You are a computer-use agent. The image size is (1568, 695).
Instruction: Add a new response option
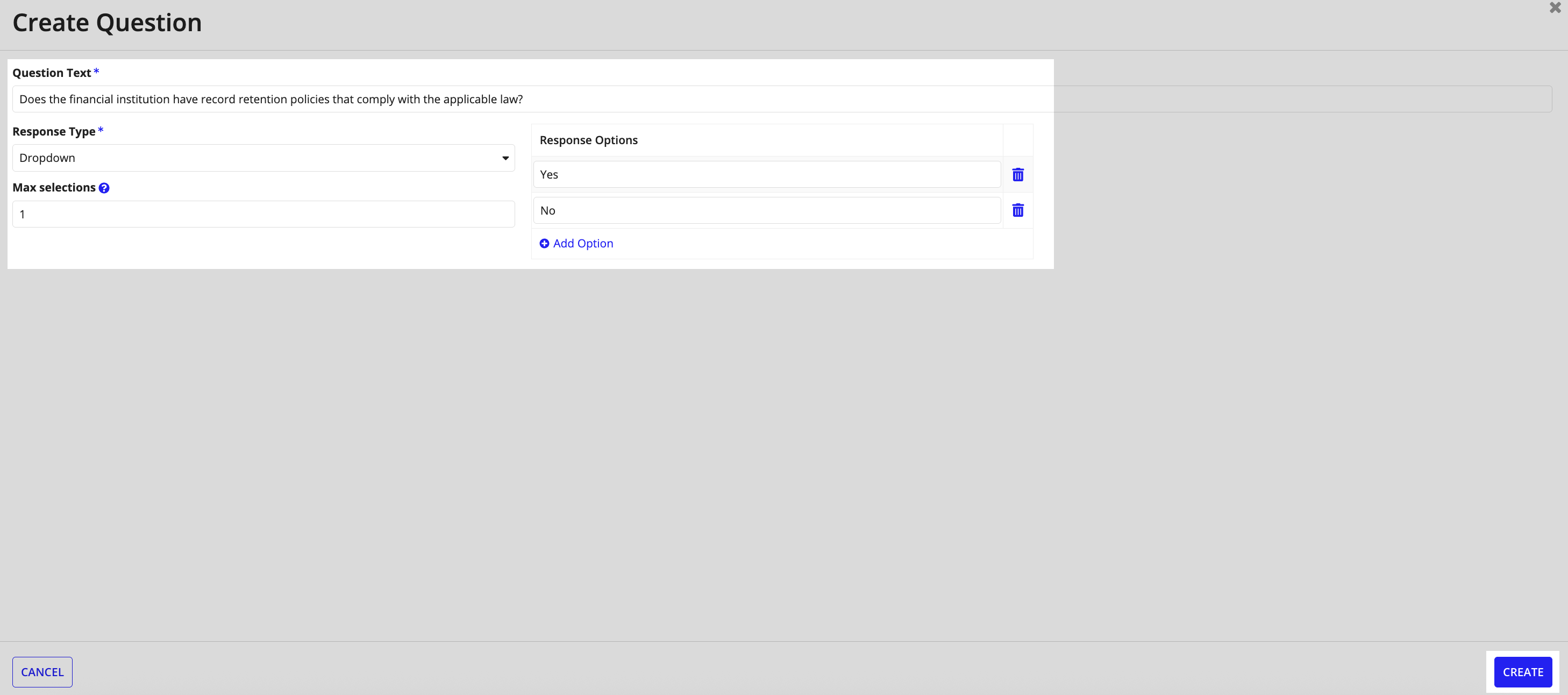tap(576, 243)
